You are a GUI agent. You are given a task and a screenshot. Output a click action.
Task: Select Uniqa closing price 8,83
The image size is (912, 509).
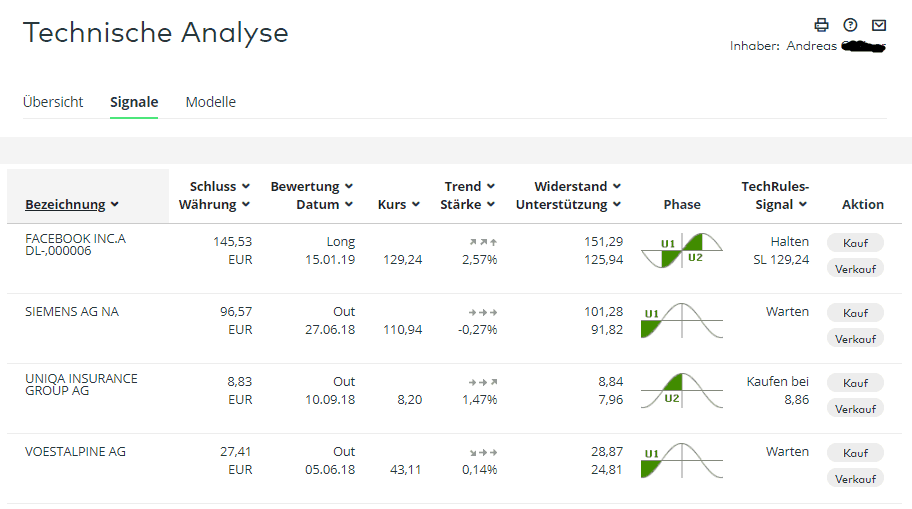[239, 382]
